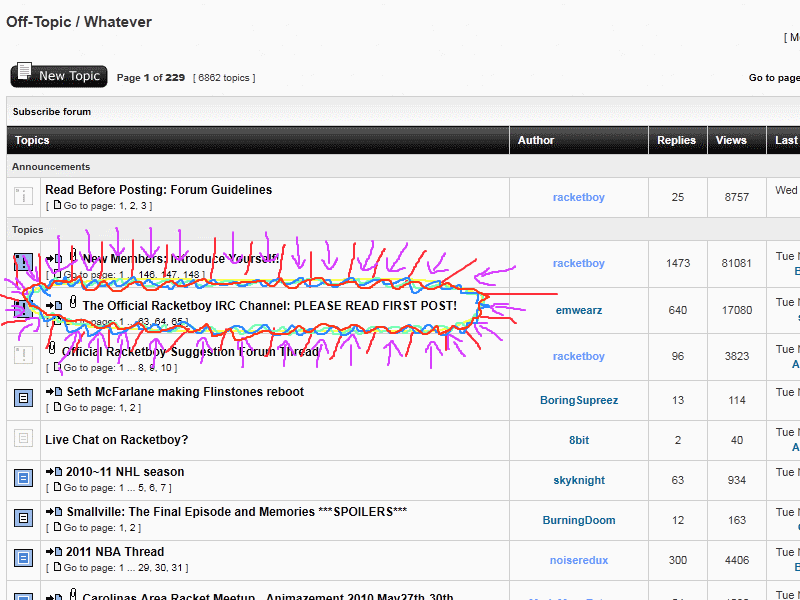
Task: Click the Announcements section label
Action: pyautogui.click(x=51, y=167)
